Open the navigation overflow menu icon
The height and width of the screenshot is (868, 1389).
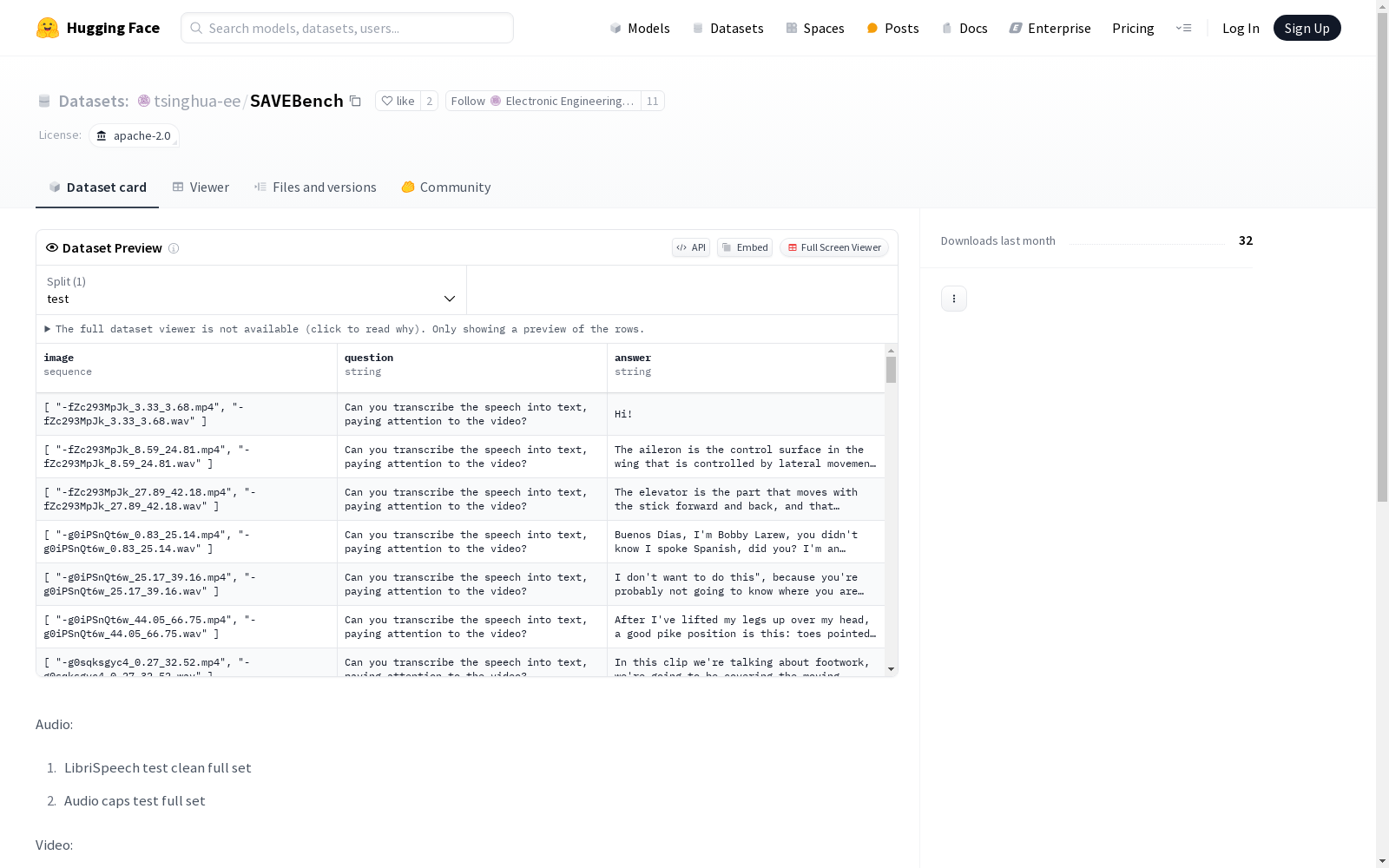coord(1184,28)
